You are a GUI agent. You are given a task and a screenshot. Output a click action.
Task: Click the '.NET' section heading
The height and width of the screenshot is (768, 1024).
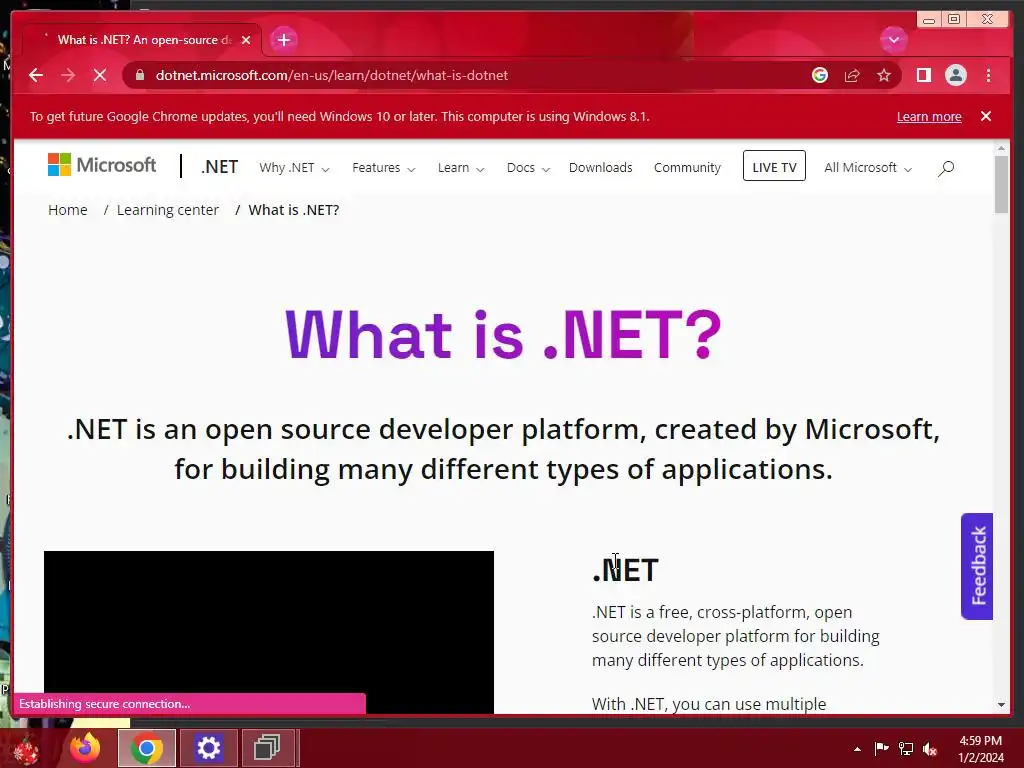[x=626, y=570]
